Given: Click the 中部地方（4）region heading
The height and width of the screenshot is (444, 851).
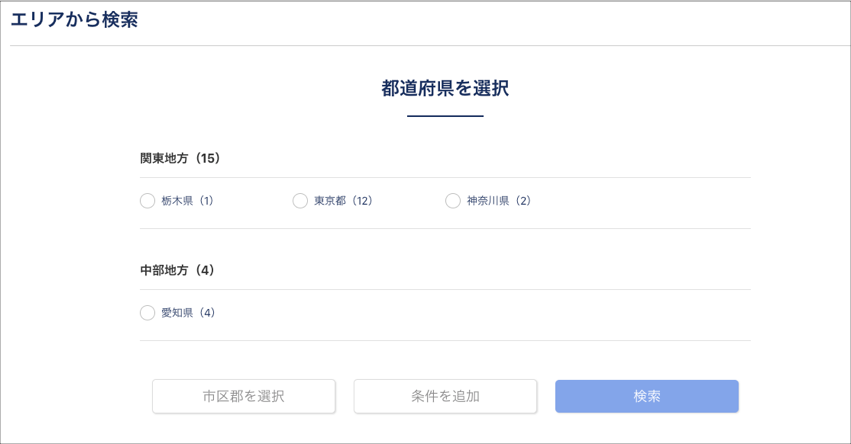Looking at the screenshot, I should coord(177,270).
